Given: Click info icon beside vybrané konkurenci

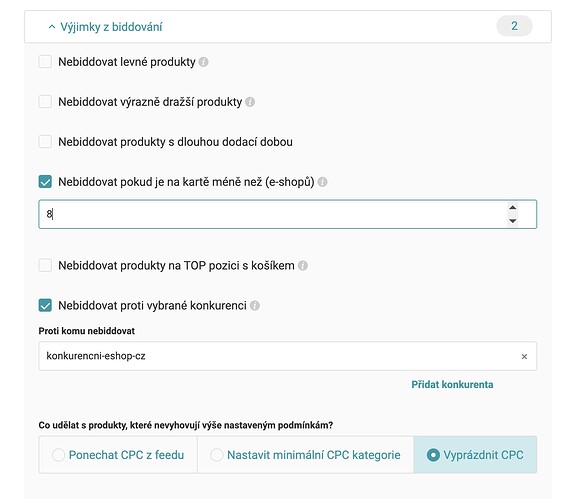Looking at the screenshot, I should [255, 306].
